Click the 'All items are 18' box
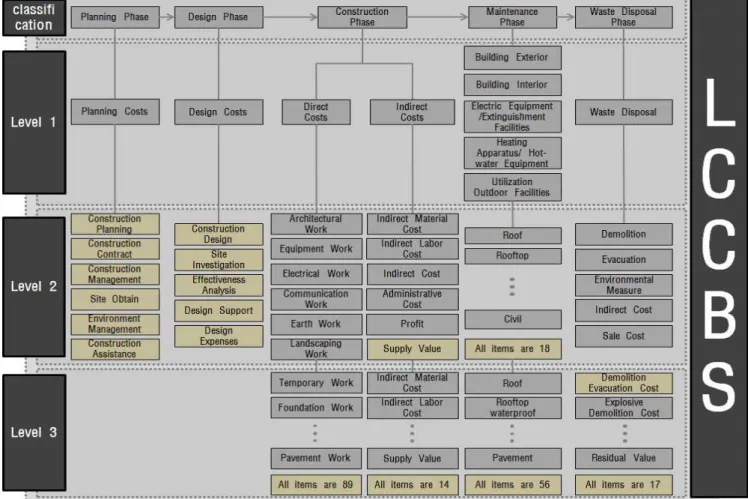The height and width of the screenshot is (499, 748). pyautogui.click(x=513, y=349)
